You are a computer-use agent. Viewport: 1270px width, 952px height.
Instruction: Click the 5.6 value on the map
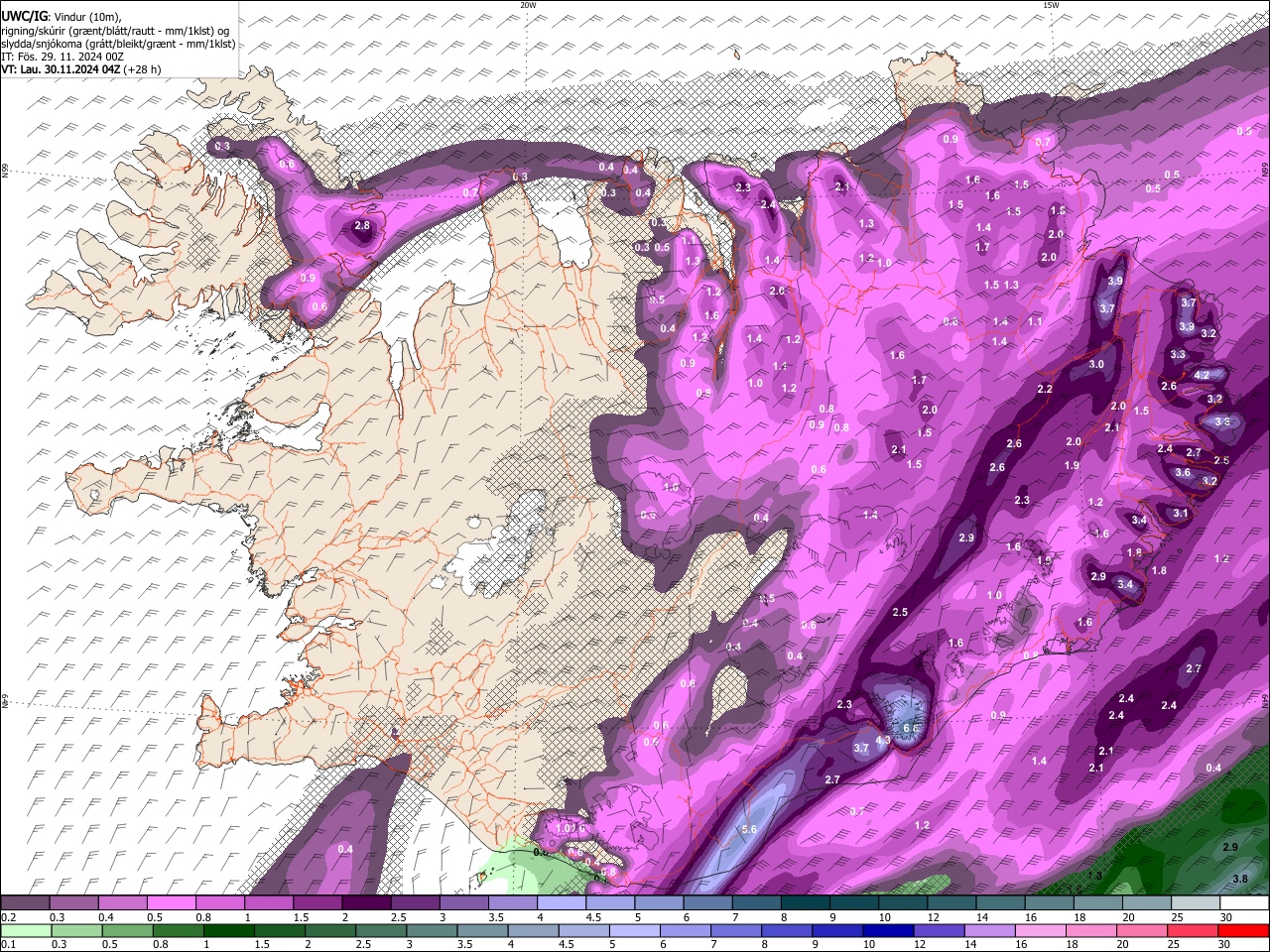point(749,829)
